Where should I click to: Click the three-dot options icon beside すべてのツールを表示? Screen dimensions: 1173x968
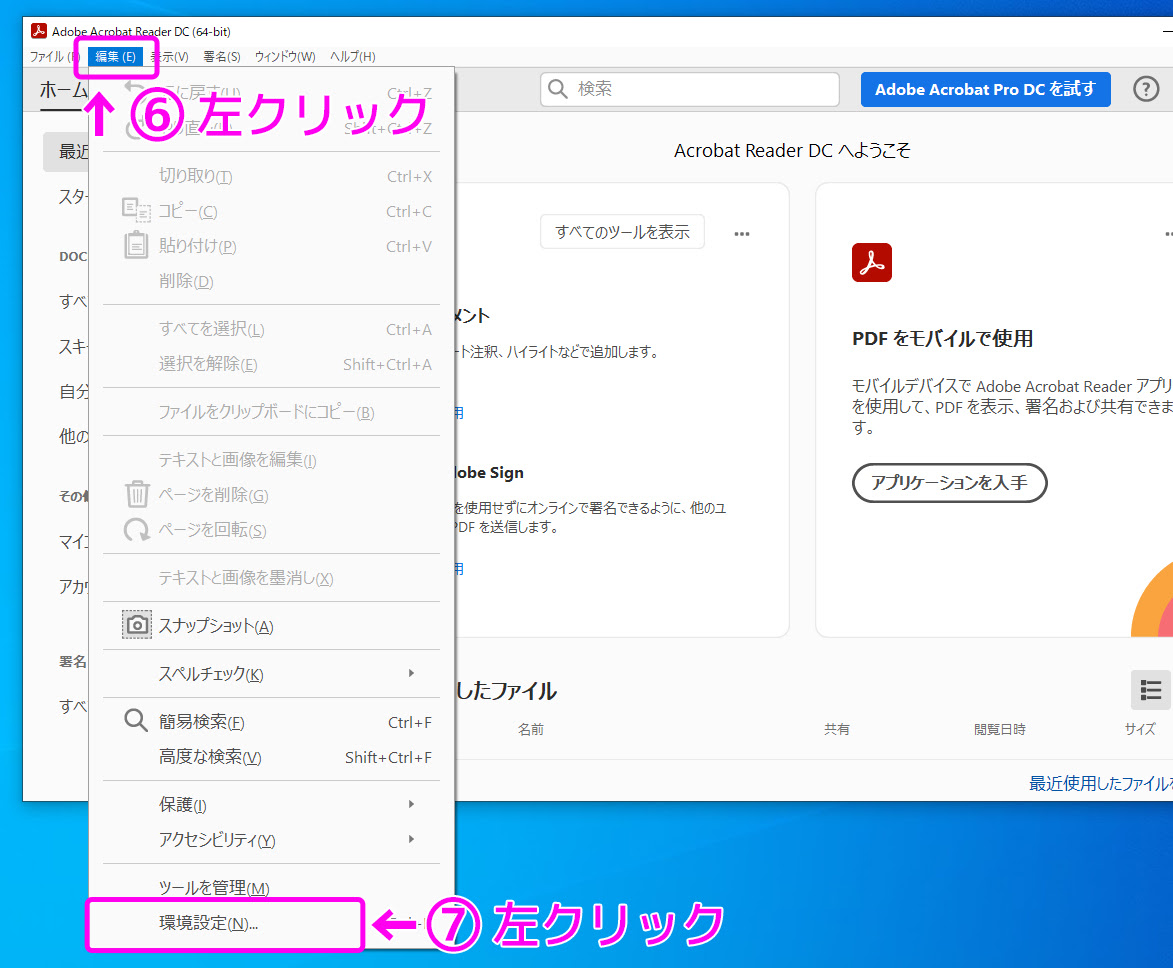[741, 233]
